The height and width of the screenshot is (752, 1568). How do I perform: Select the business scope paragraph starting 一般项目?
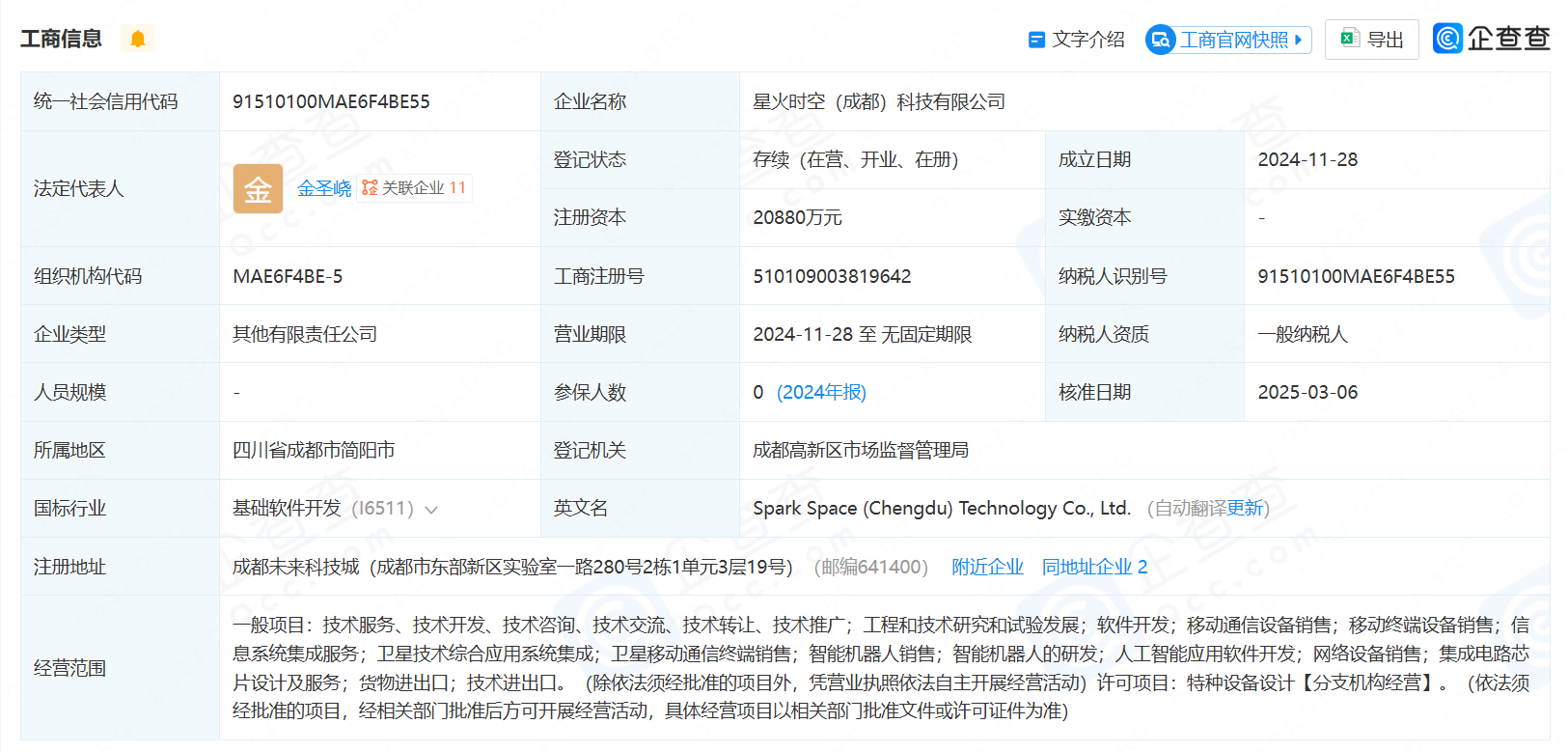point(881,668)
